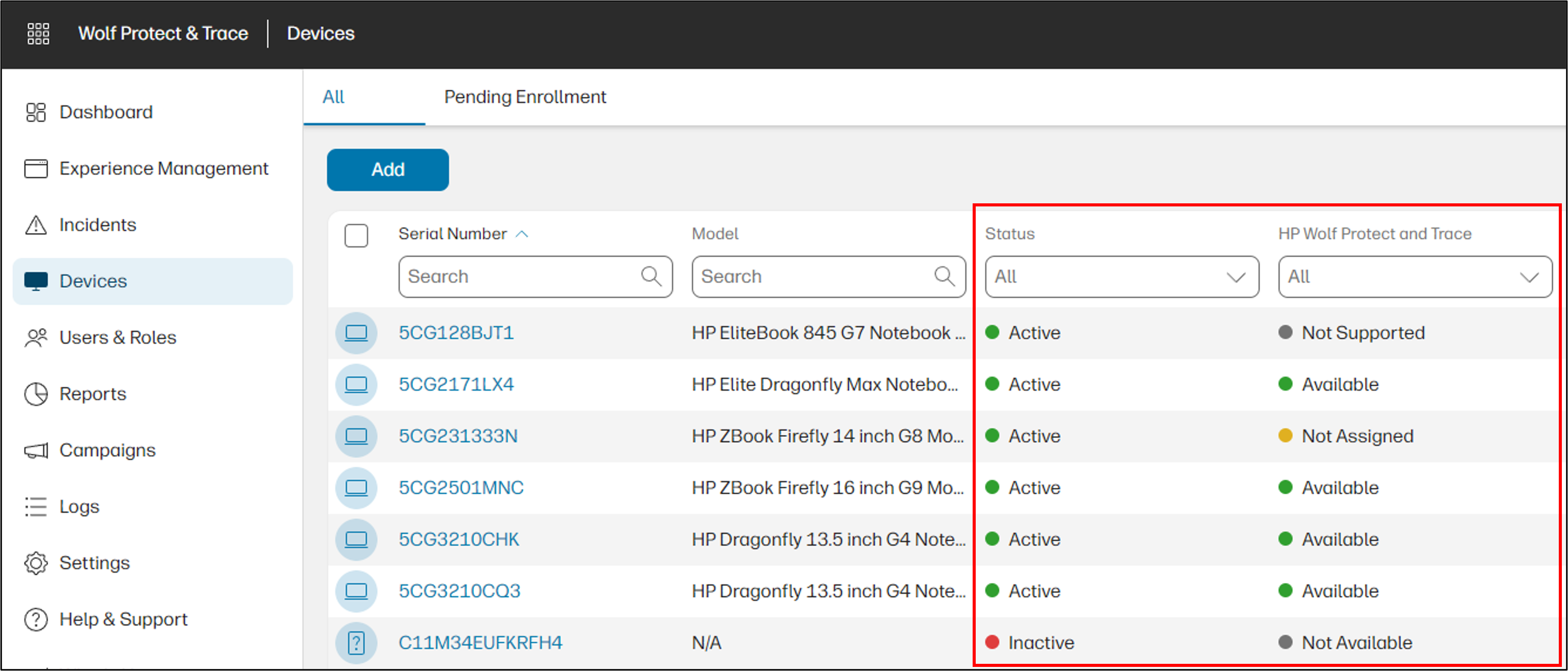Switch to the Pending Enrollment tab
Image resolution: width=1568 pixels, height=671 pixels.
pos(525,96)
